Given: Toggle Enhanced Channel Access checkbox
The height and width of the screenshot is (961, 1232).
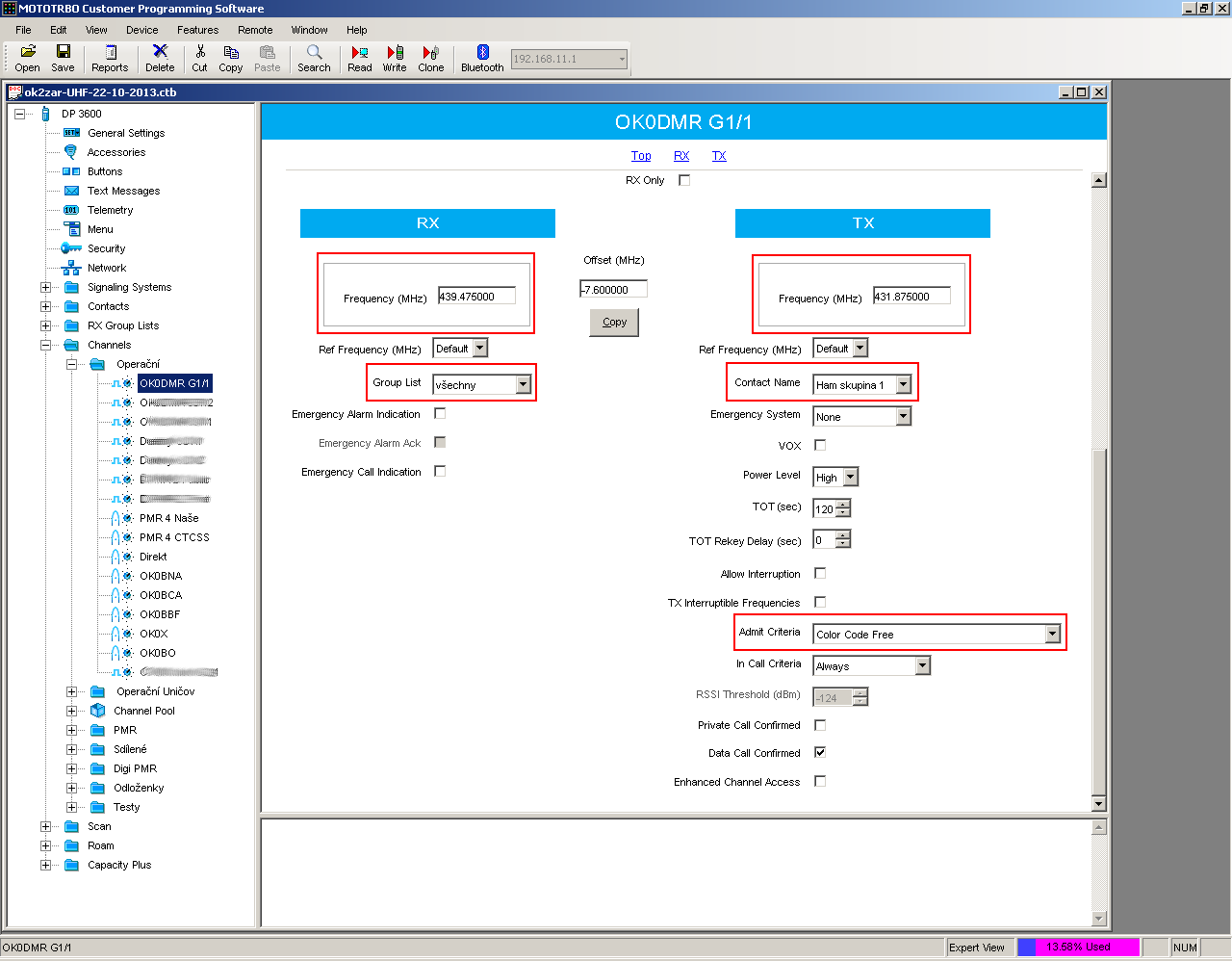Looking at the screenshot, I should pos(820,781).
